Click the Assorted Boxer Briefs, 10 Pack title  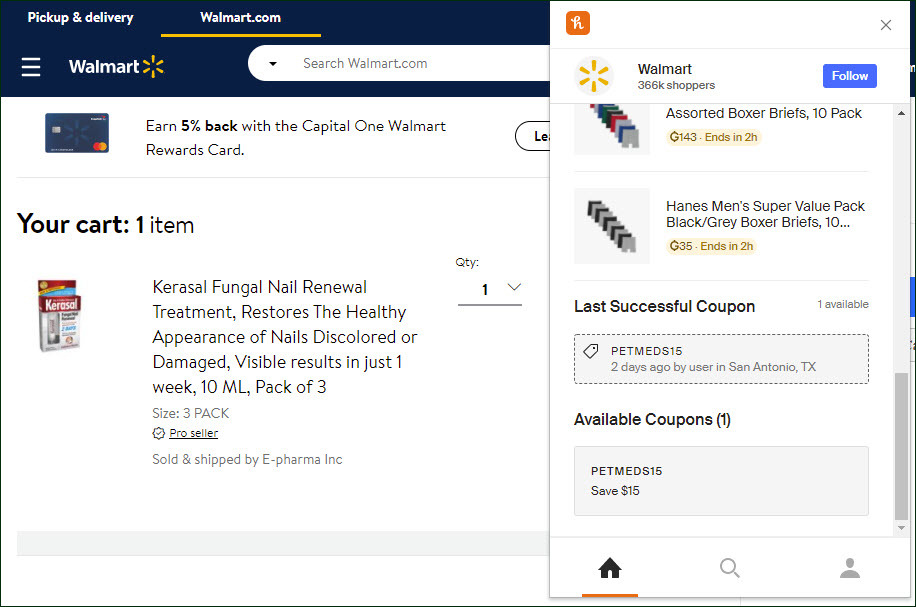pos(764,113)
